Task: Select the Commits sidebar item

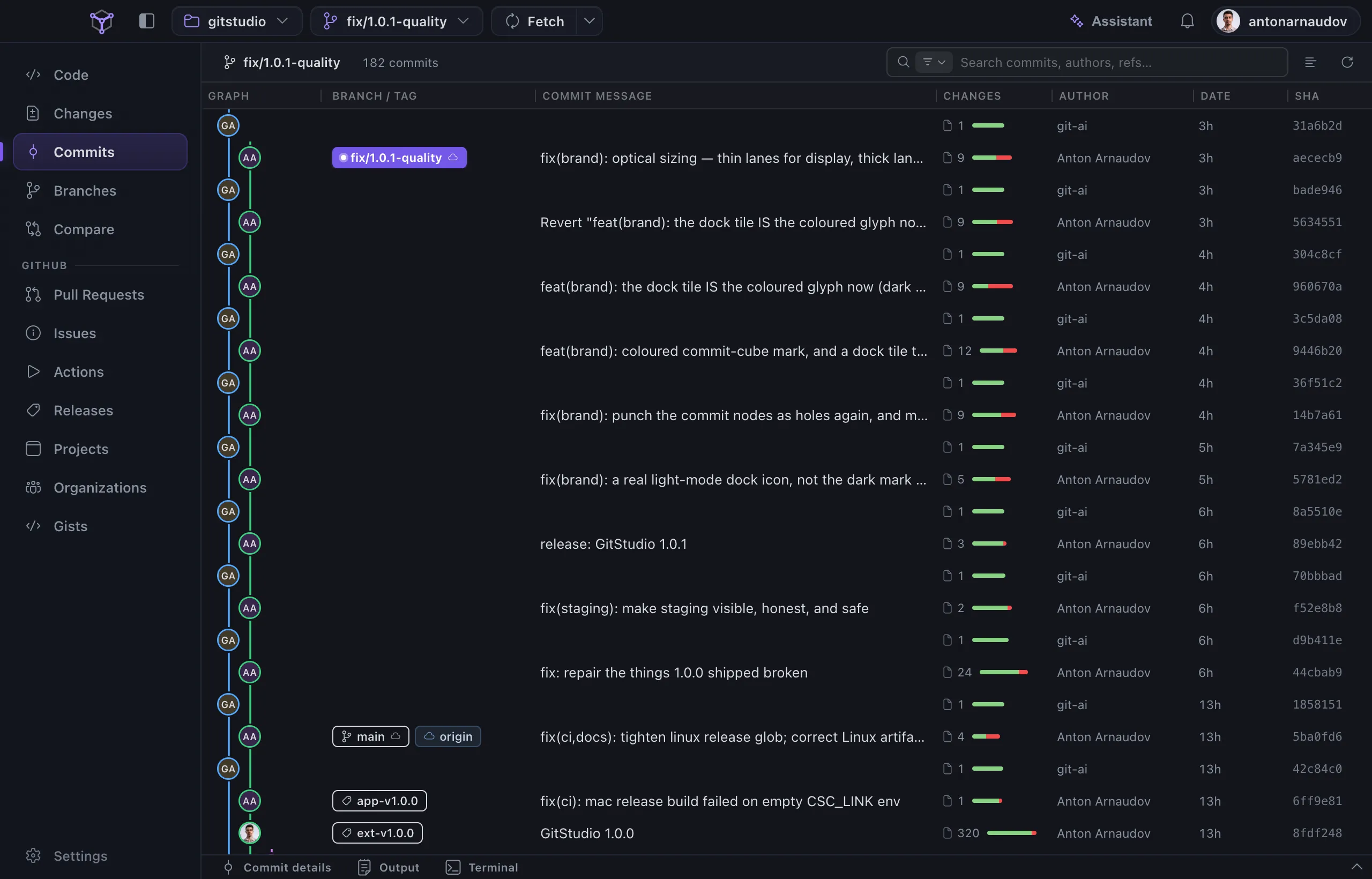Action: 100,152
